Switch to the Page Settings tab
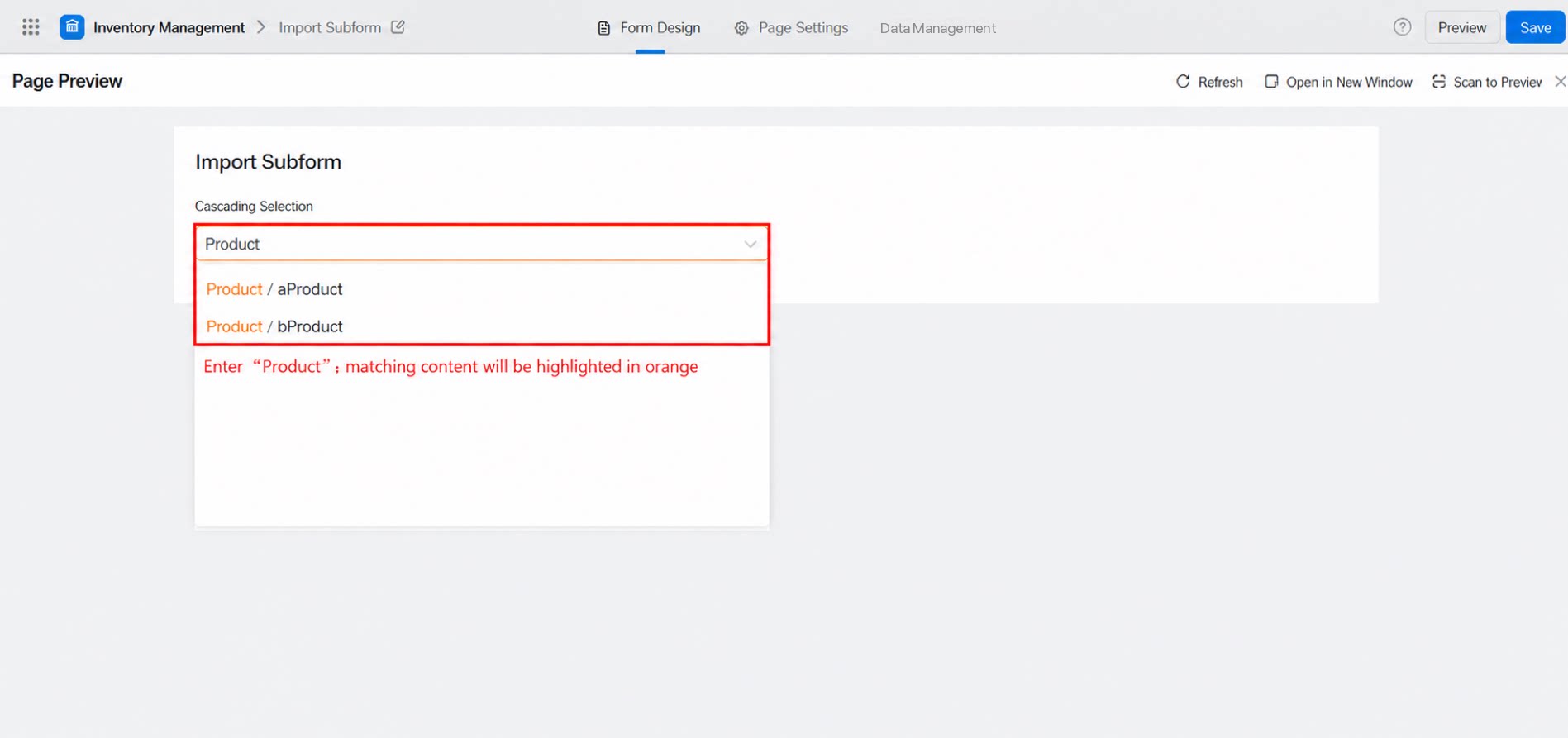 (x=791, y=28)
